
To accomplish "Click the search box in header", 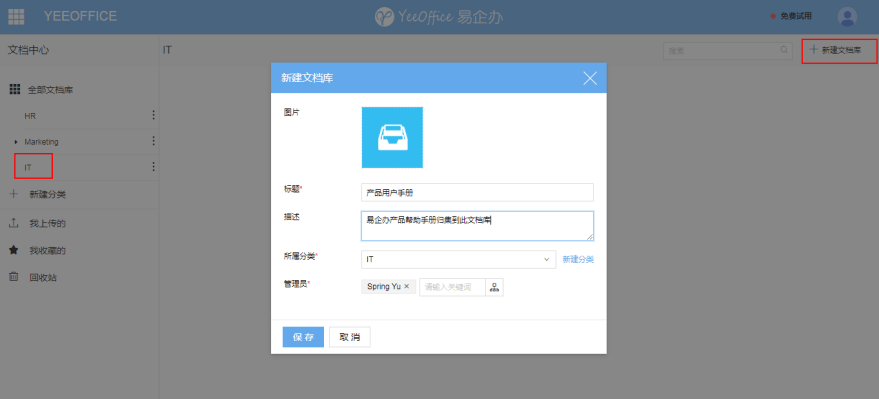I will coord(728,50).
